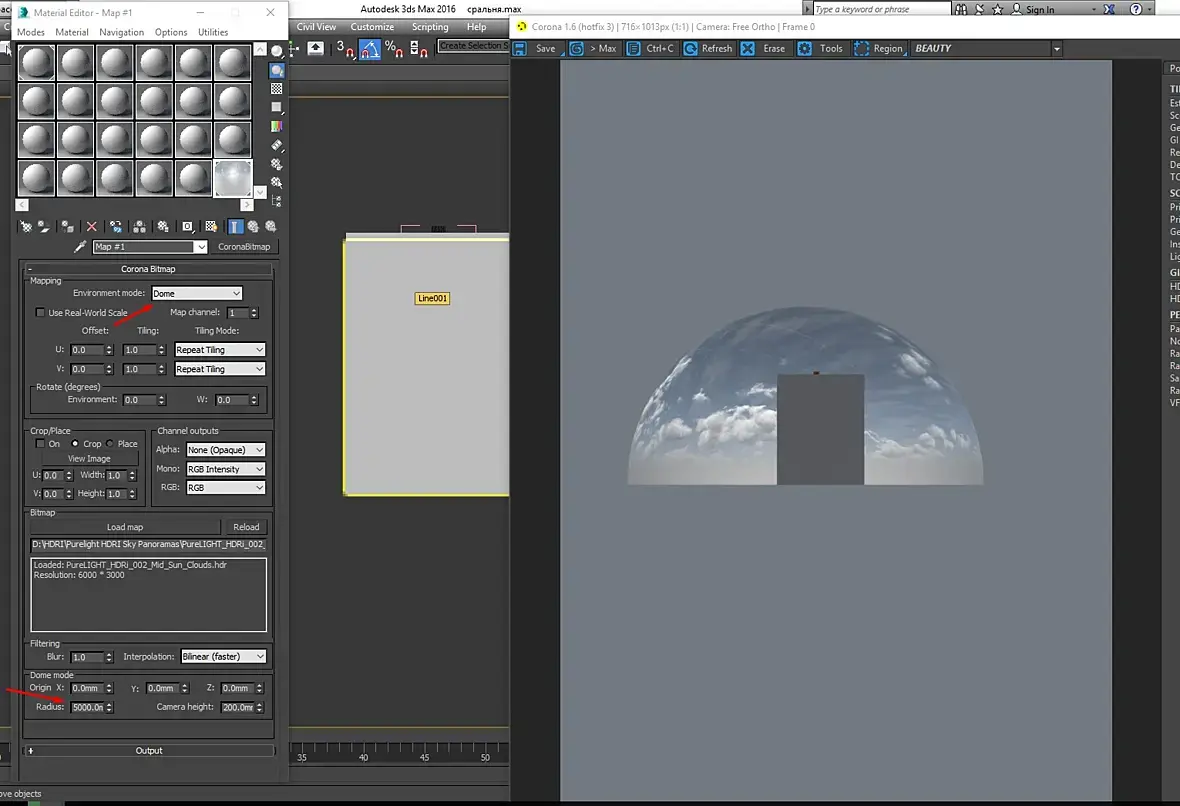The width and height of the screenshot is (1180, 806).
Task: Enable the Crop/Place On checkbox
Action: tap(41, 444)
